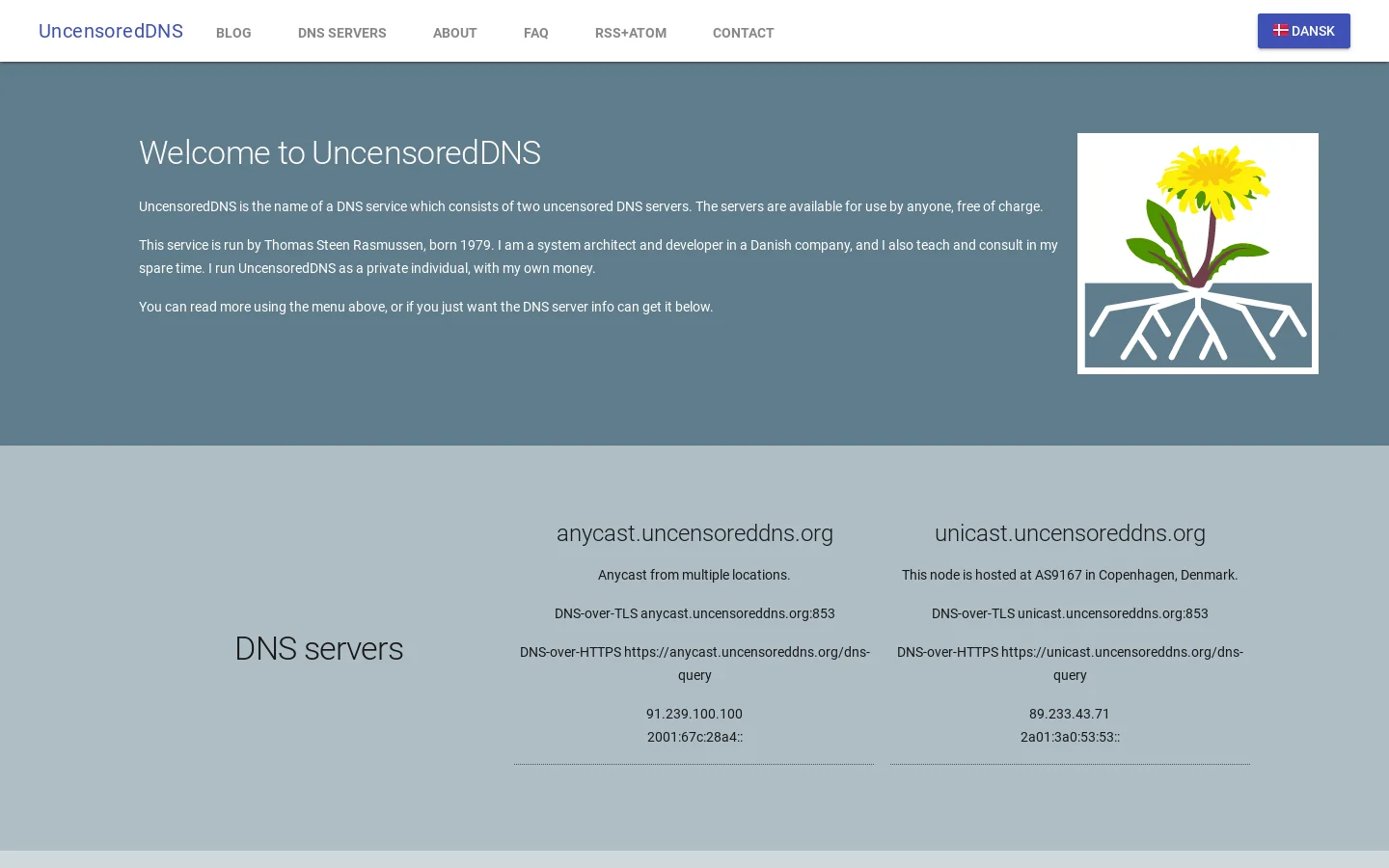
Task: Select the 2a01:3a0:53:53:: IPv6 address
Action: pos(1070,737)
